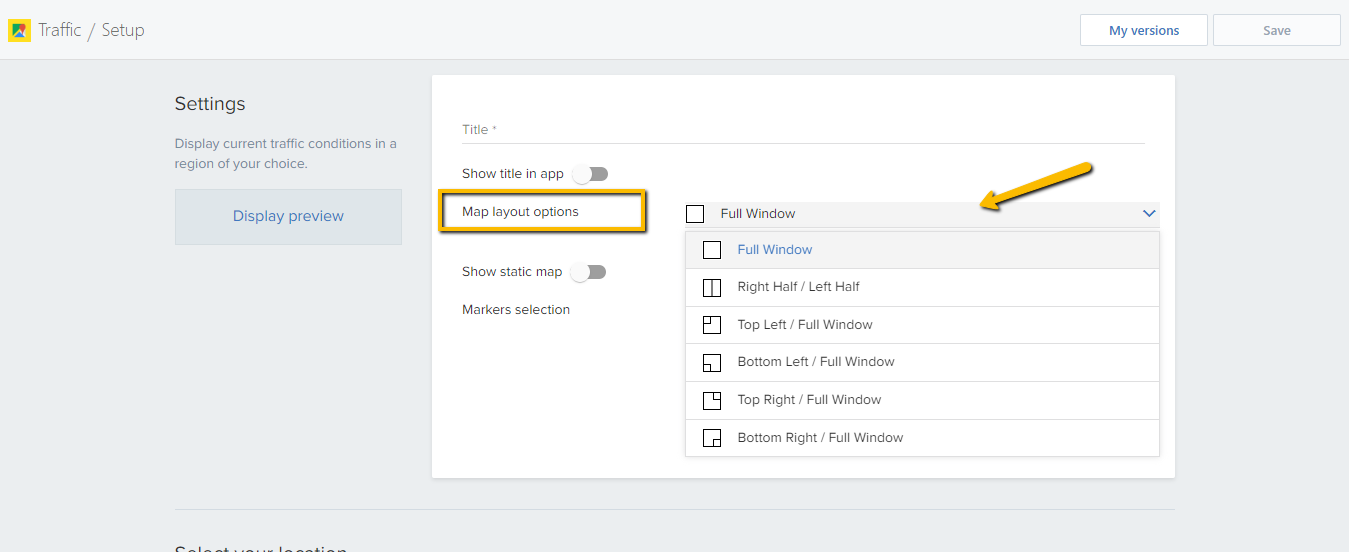This screenshot has width=1349, height=552.
Task: Click the Right Half / Left Half layout icon
Action: point(712,288)
